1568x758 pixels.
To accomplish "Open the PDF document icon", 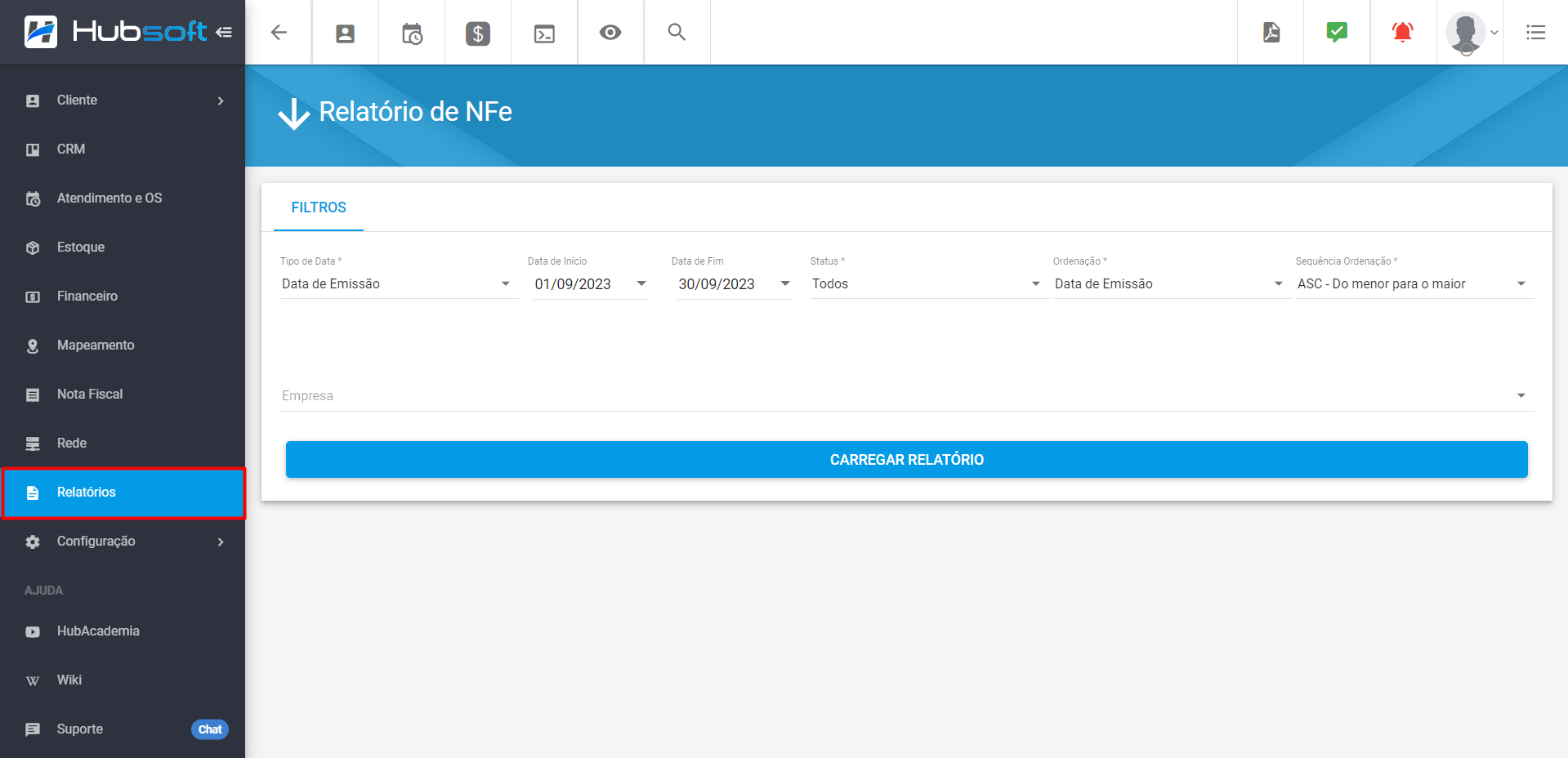I will click(x=1271, y=33).
